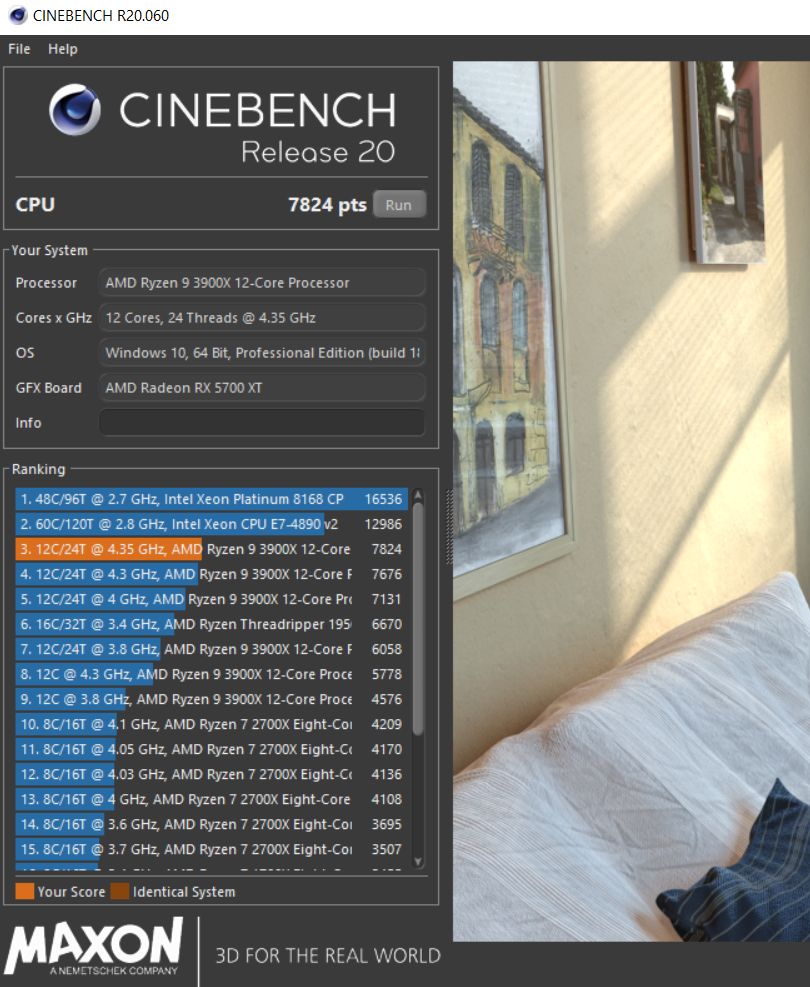Viewport: 810px width, 987px height.
Task: Select the orange row 3 with score 7824
Action: tap(211, 550)
